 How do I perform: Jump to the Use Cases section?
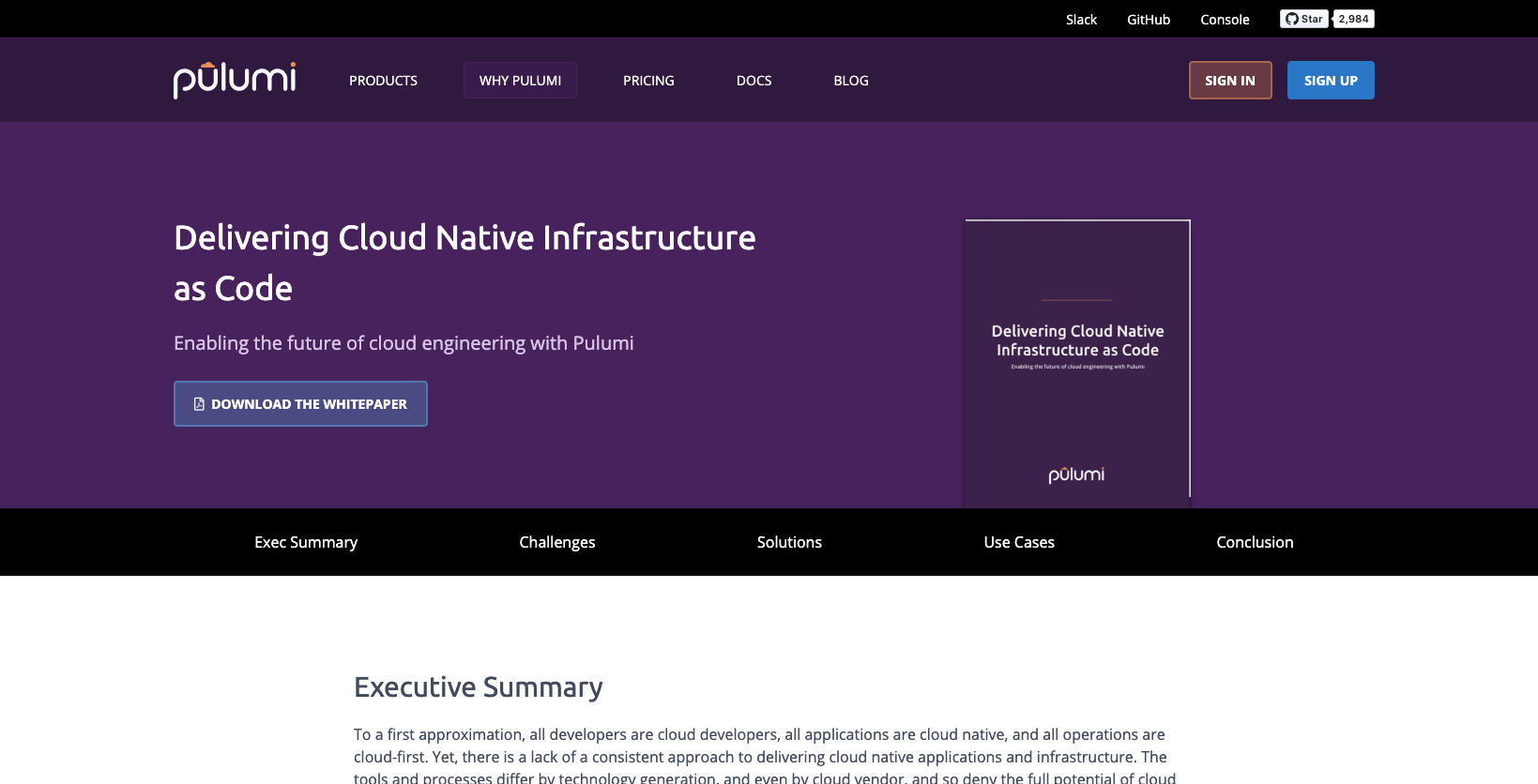[1019, 542]
